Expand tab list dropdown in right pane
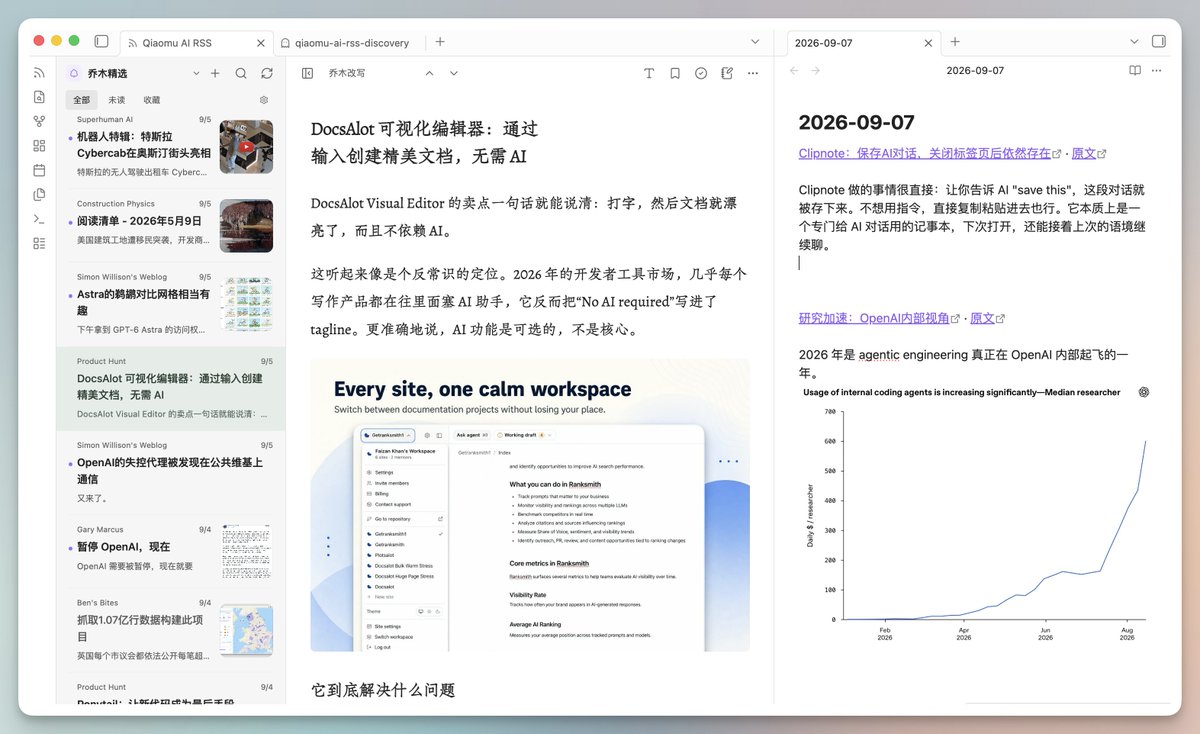1200x734 pixels. coord(1134,42)
